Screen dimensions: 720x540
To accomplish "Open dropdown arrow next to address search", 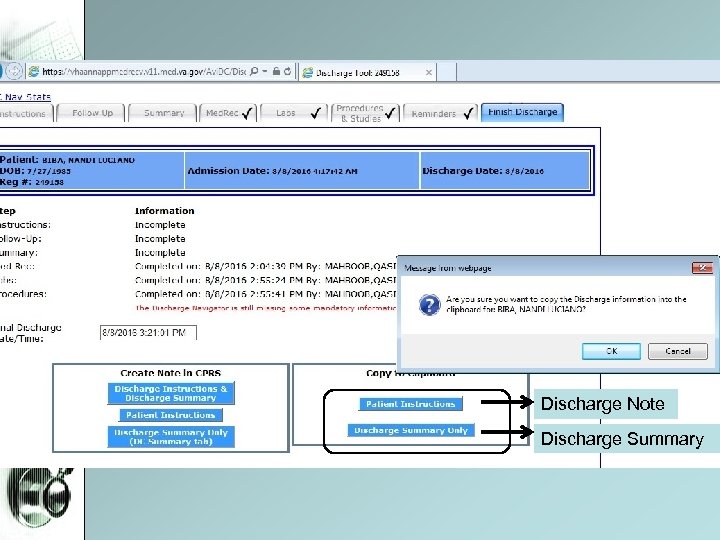I will [x=265, y=71].
